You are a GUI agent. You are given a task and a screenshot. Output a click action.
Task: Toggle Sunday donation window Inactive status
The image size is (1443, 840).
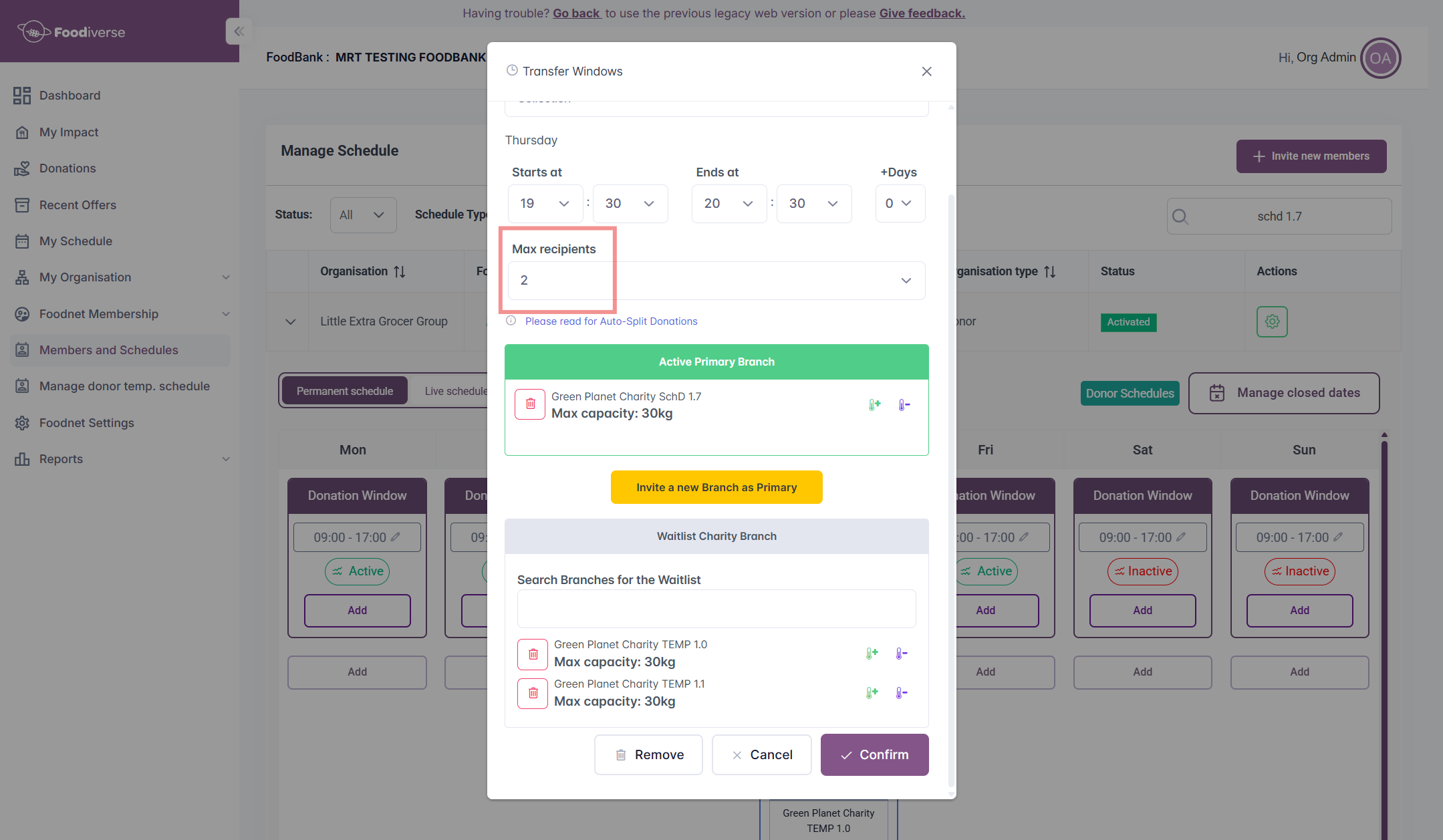point(1299,571)
